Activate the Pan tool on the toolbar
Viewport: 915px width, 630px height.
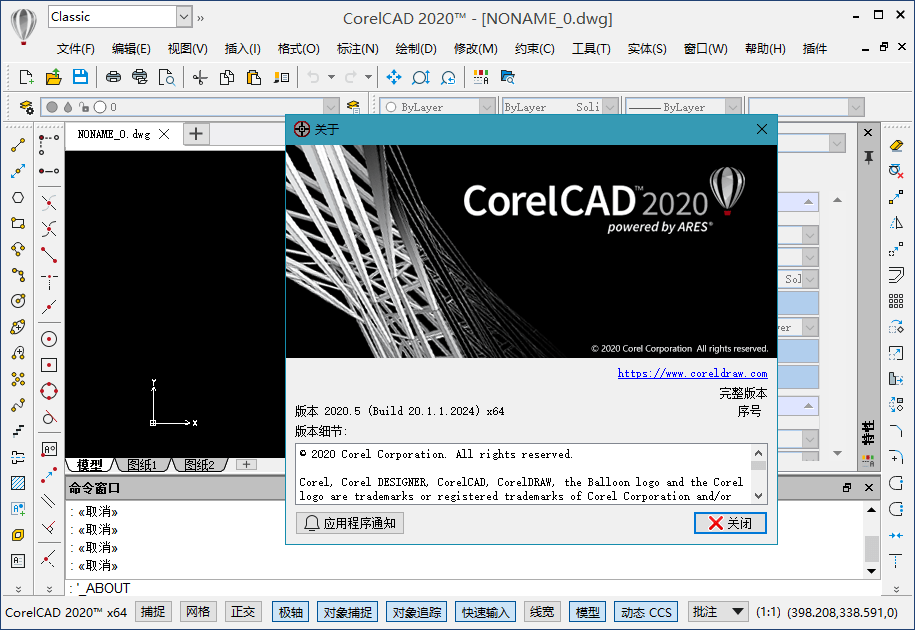(x=394, y=77)
